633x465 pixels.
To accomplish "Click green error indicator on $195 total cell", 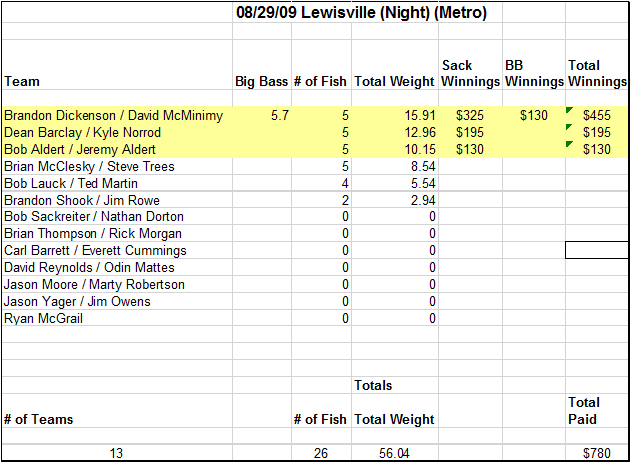I will coord(570,127).
